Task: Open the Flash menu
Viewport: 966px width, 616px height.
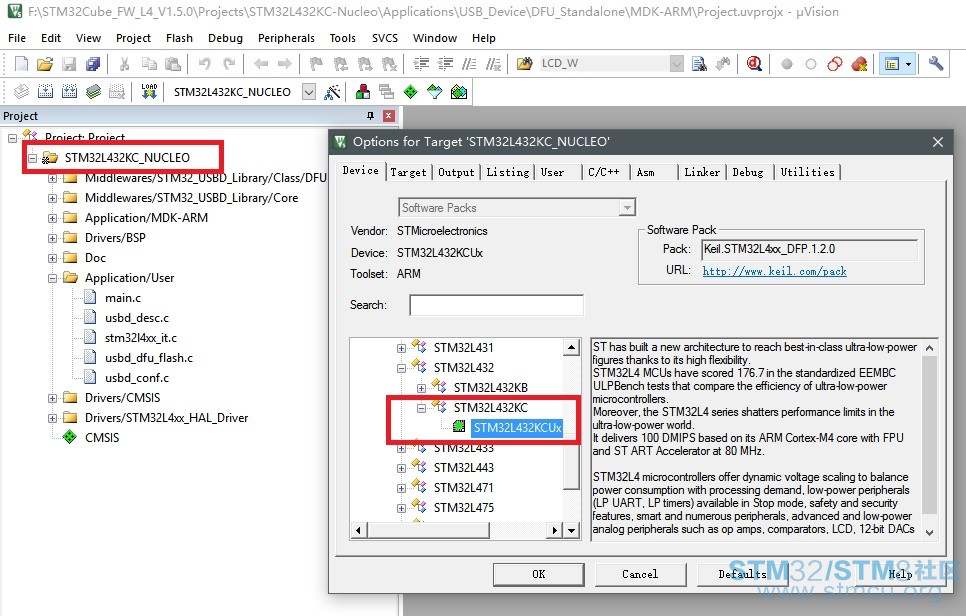Action: point(179,38)
